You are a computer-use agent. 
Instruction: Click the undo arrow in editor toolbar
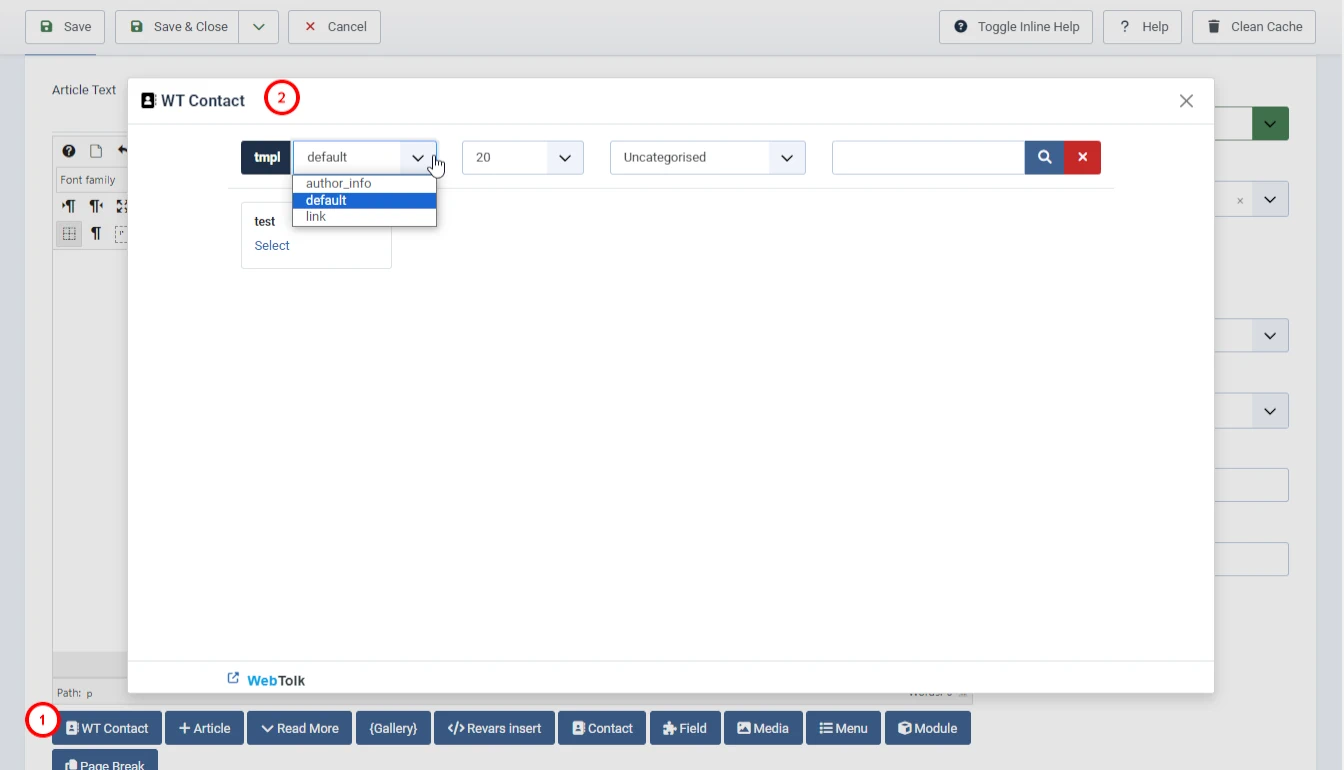pyautogui.click(x=122, y=151)
